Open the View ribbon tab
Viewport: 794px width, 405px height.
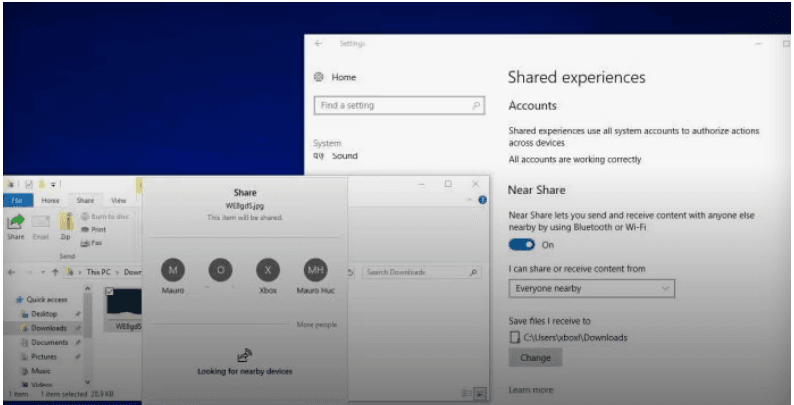click(x=118, y=200)
